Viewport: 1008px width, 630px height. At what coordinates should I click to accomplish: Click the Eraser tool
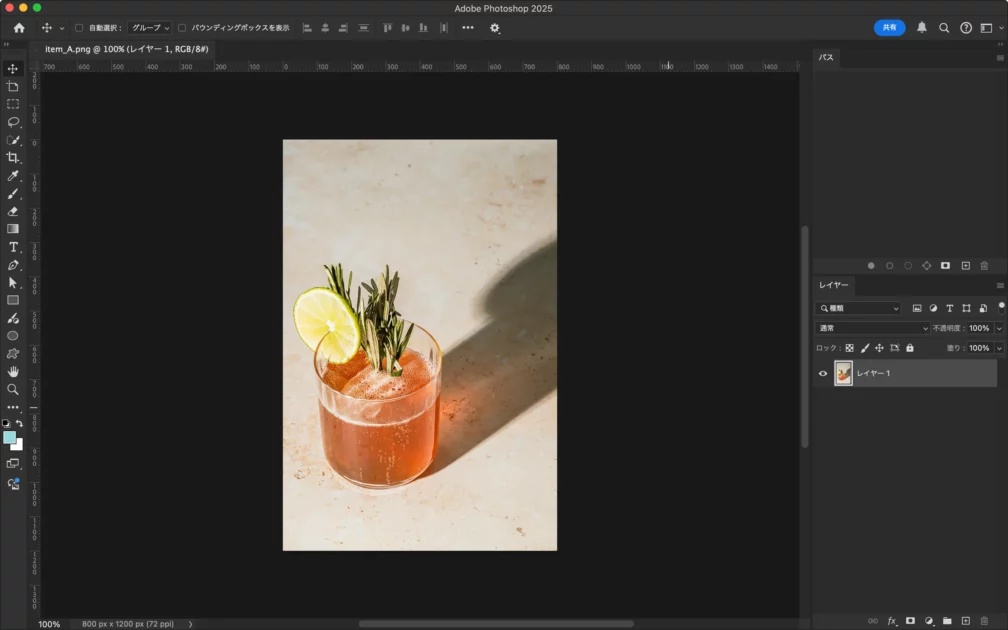(13, 212)
